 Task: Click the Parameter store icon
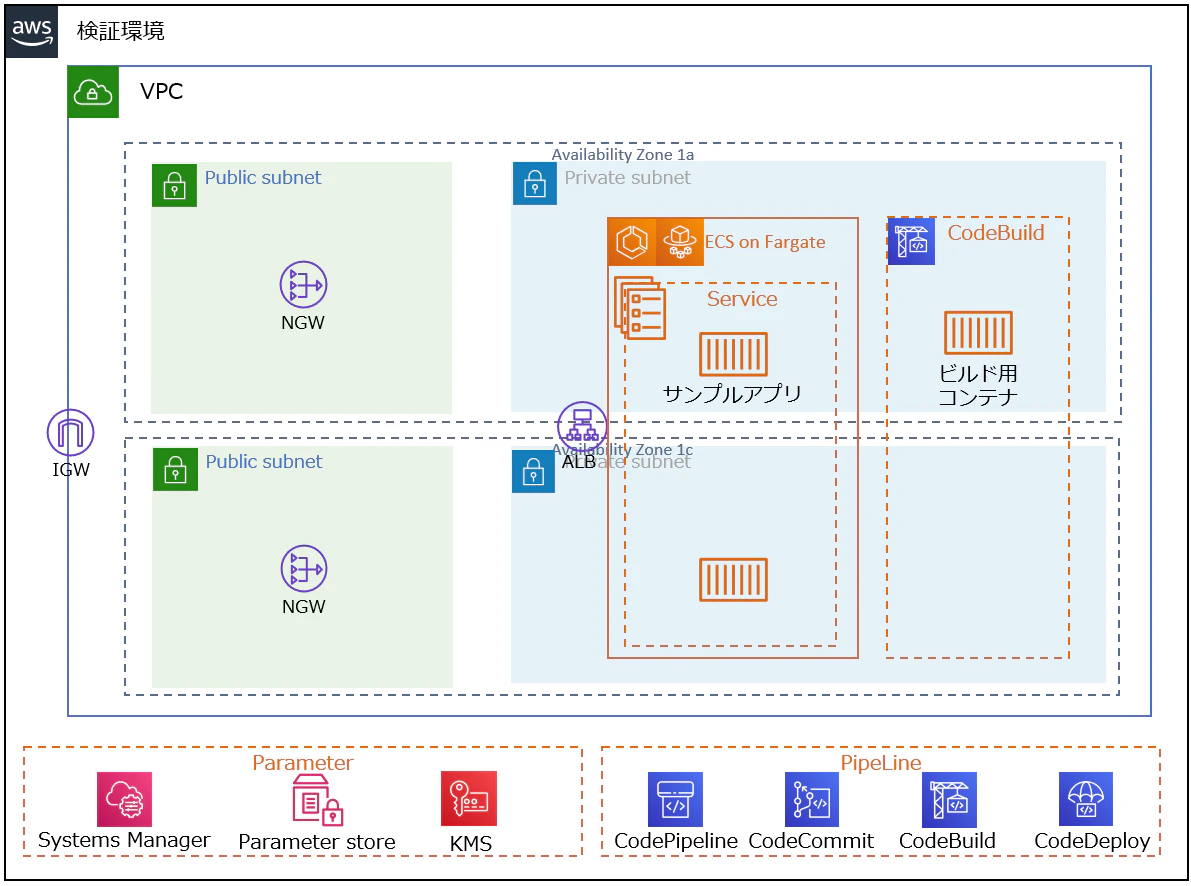(317, 800)
